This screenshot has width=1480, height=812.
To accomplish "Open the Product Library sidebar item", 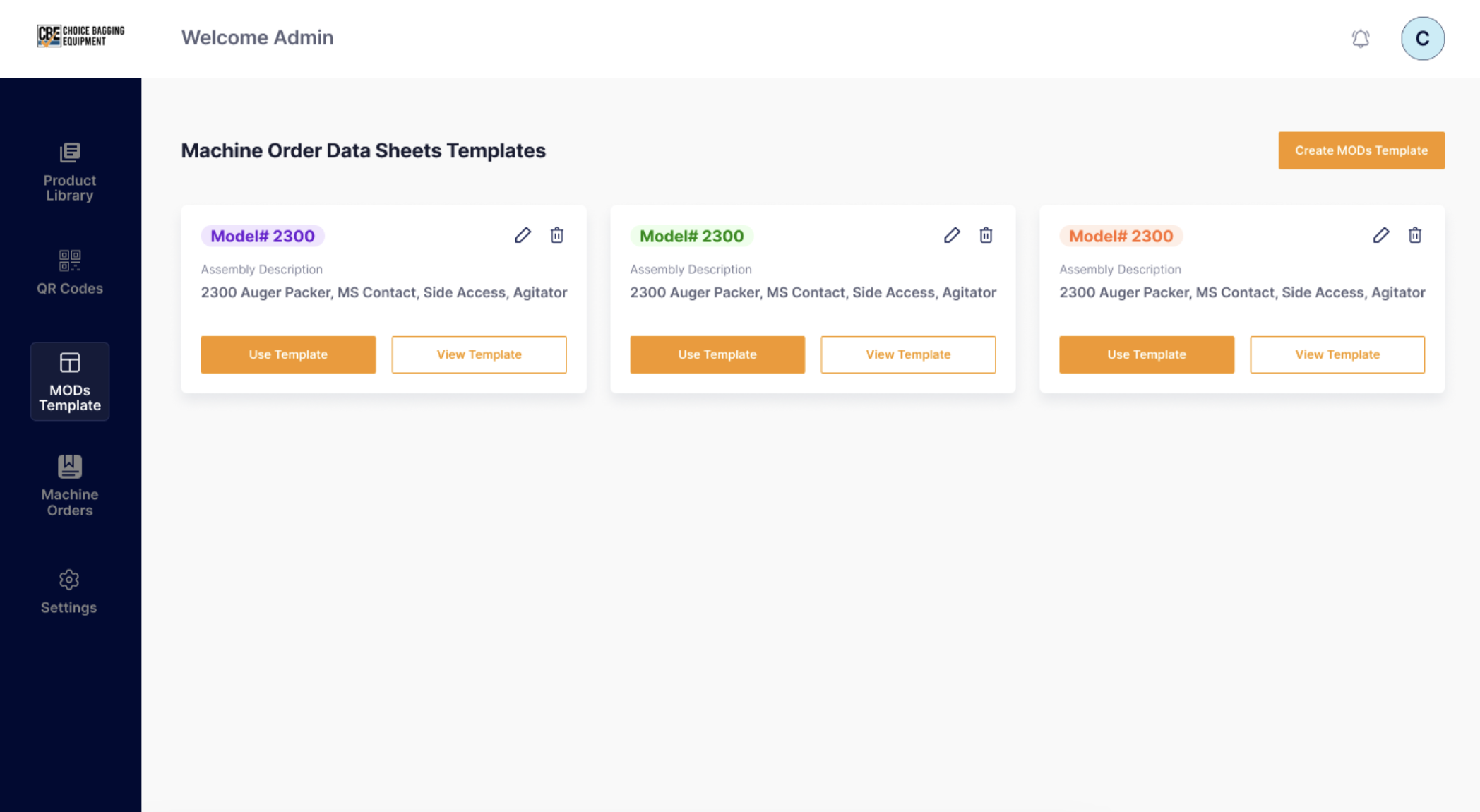I will click(x=69, y=173).
